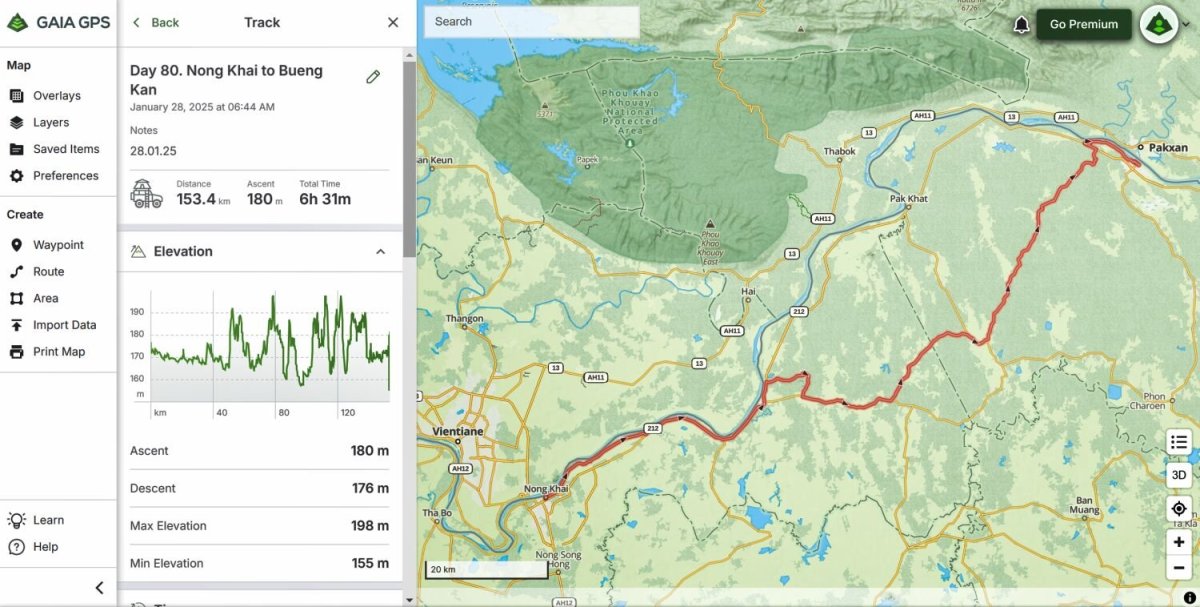Select the Route creation tool
1200x607 pixels.
click(x=46, y=271)
